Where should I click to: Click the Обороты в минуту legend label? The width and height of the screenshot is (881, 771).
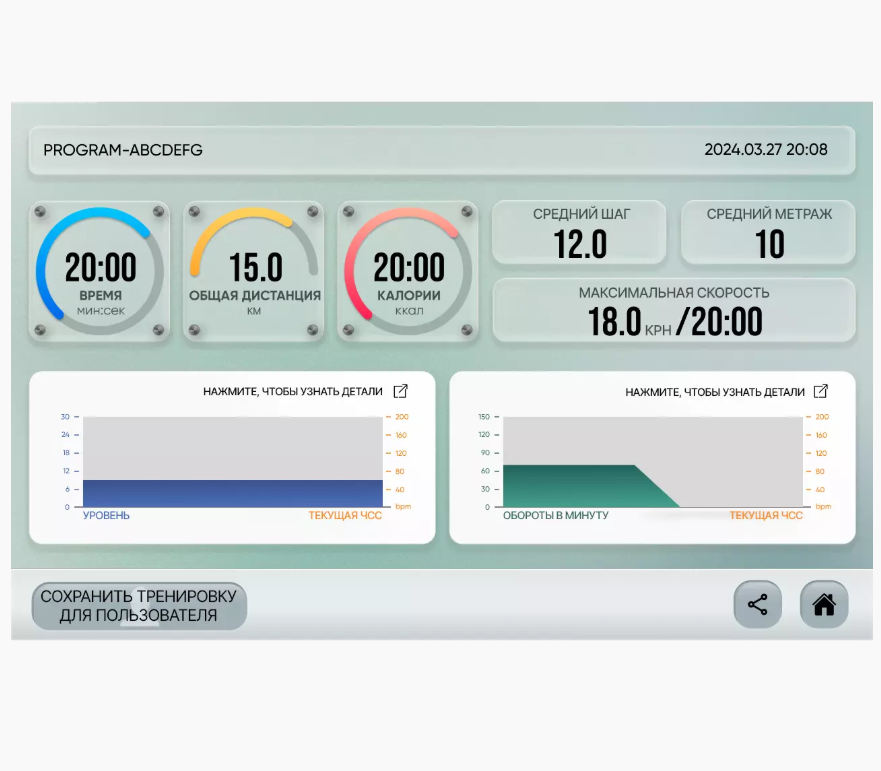(x=555, y=516)
